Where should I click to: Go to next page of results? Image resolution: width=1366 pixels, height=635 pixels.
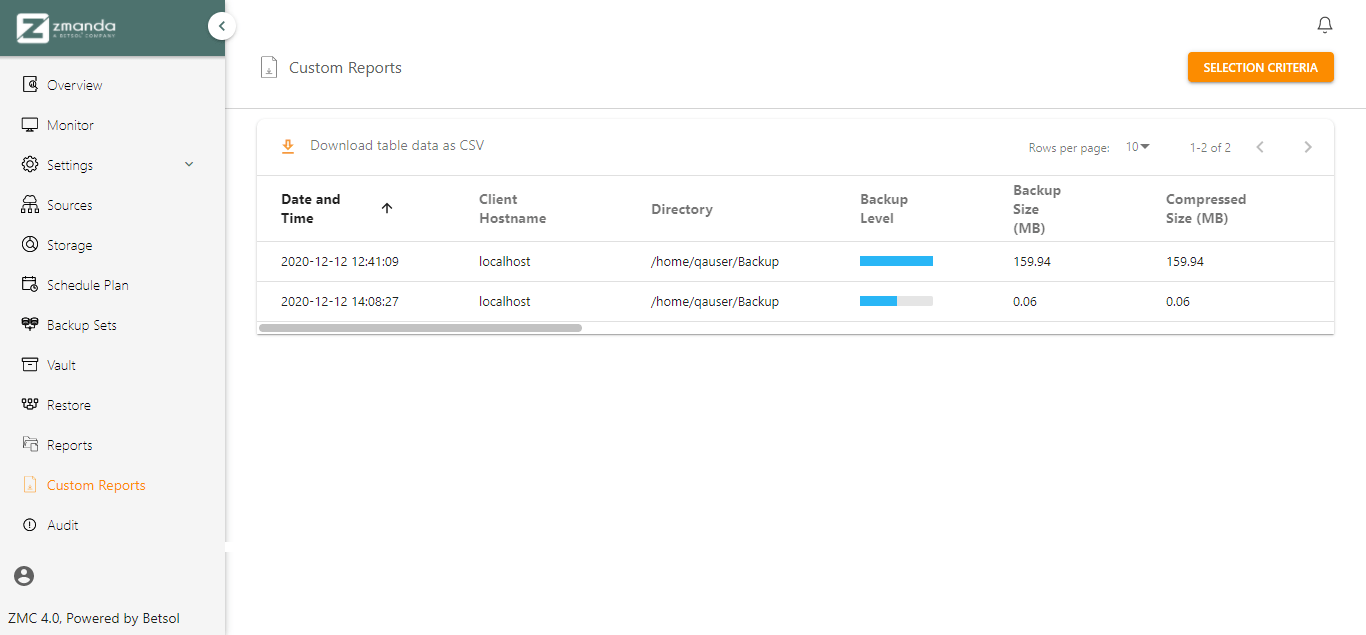coord(1308,147)
